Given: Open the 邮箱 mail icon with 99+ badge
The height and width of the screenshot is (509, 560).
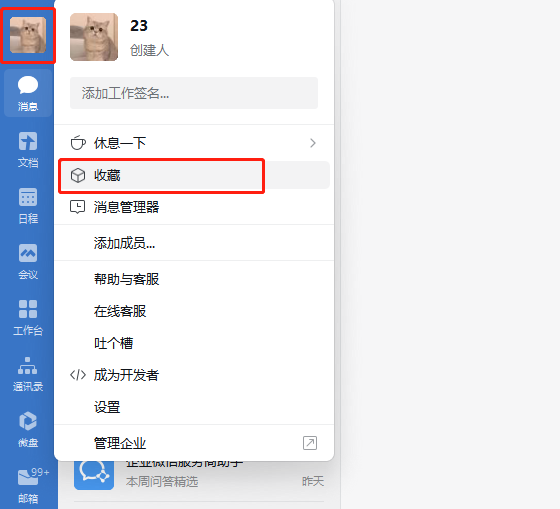Looking at the screenshot, I should 29,485.
